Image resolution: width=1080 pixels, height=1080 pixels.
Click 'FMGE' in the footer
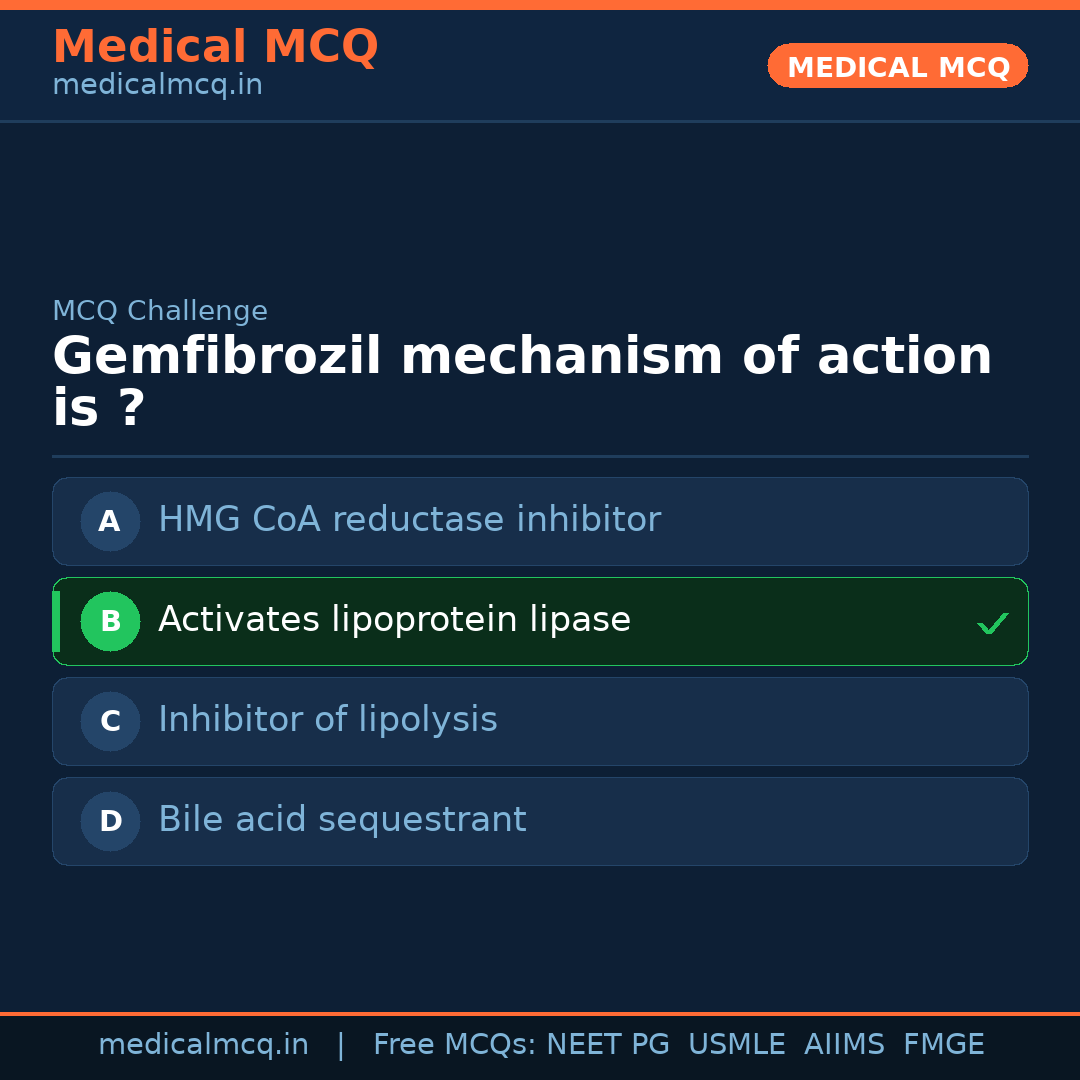tap(943, 1045)
